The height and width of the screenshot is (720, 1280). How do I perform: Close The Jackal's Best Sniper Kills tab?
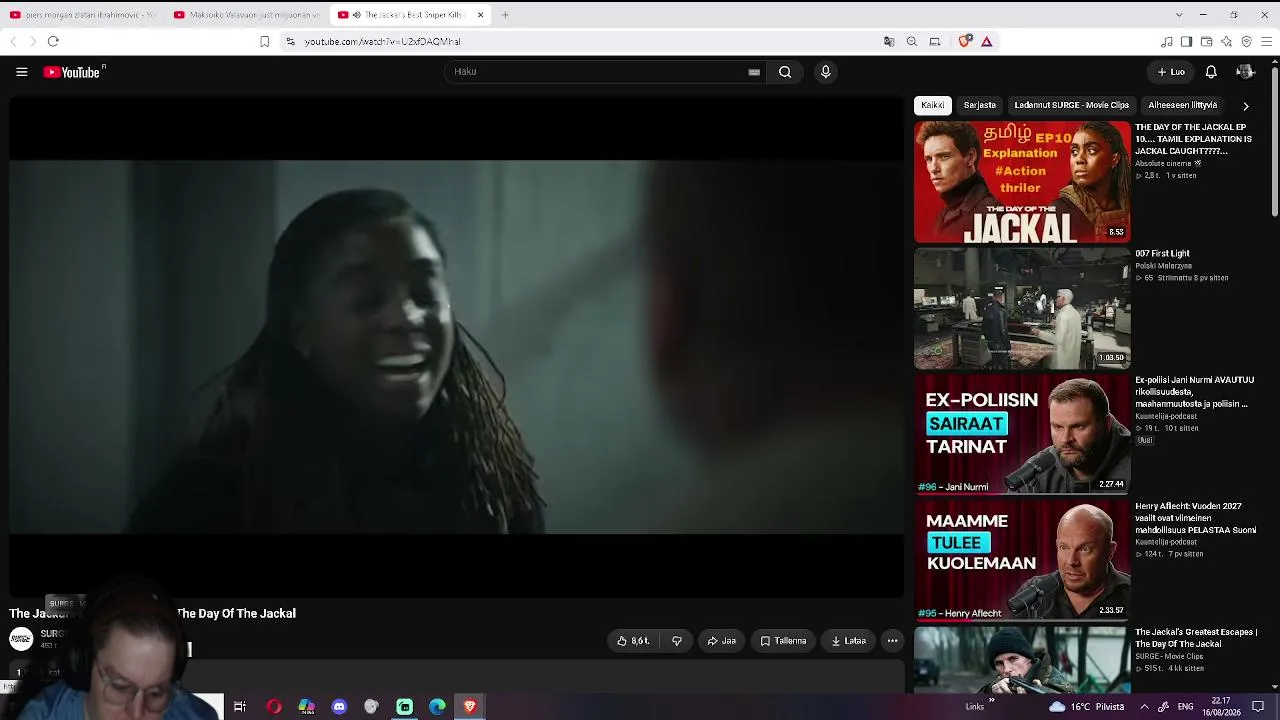[x=480, y=15]
